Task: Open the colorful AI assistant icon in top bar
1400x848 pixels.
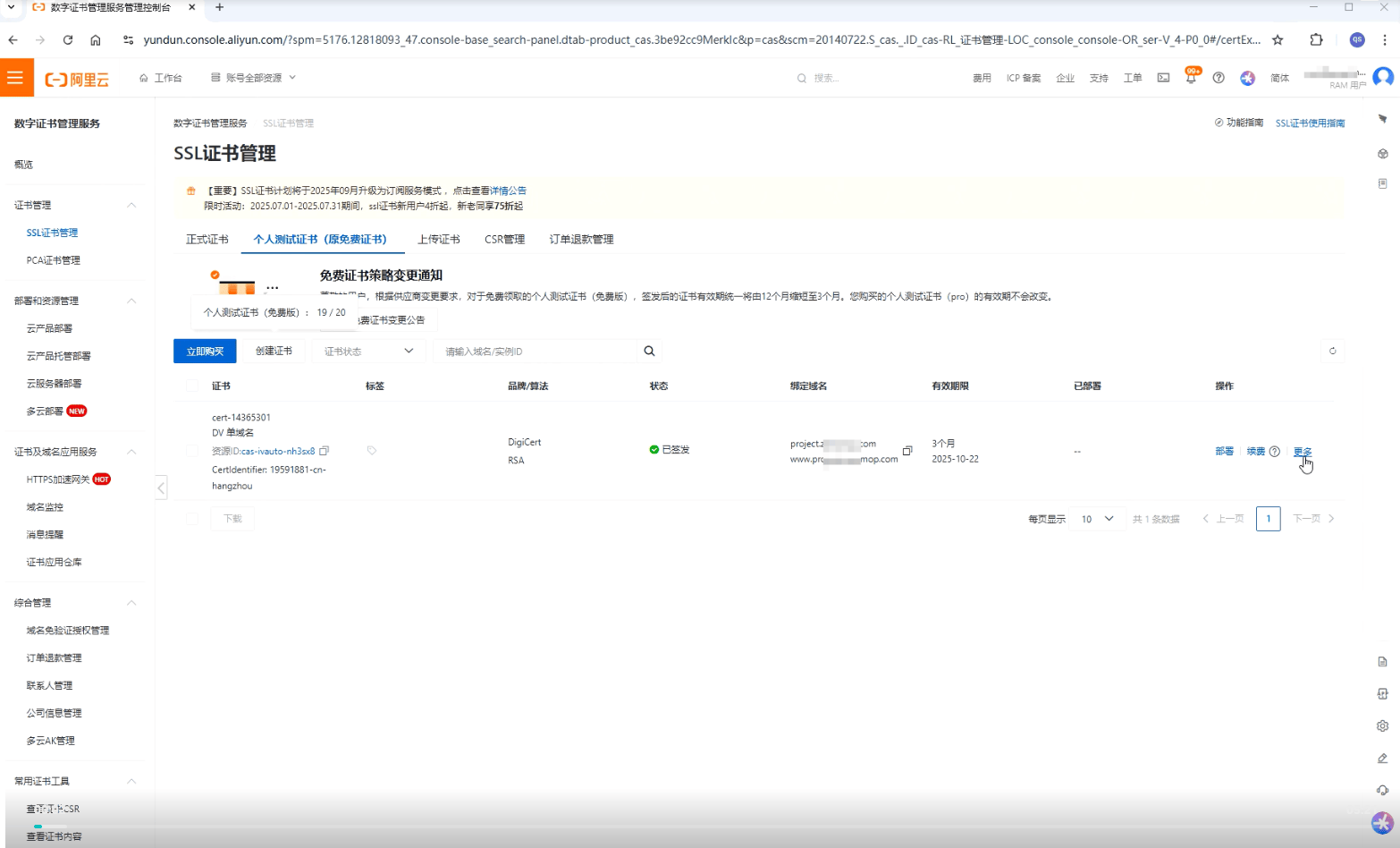Action: (1247, 78)
